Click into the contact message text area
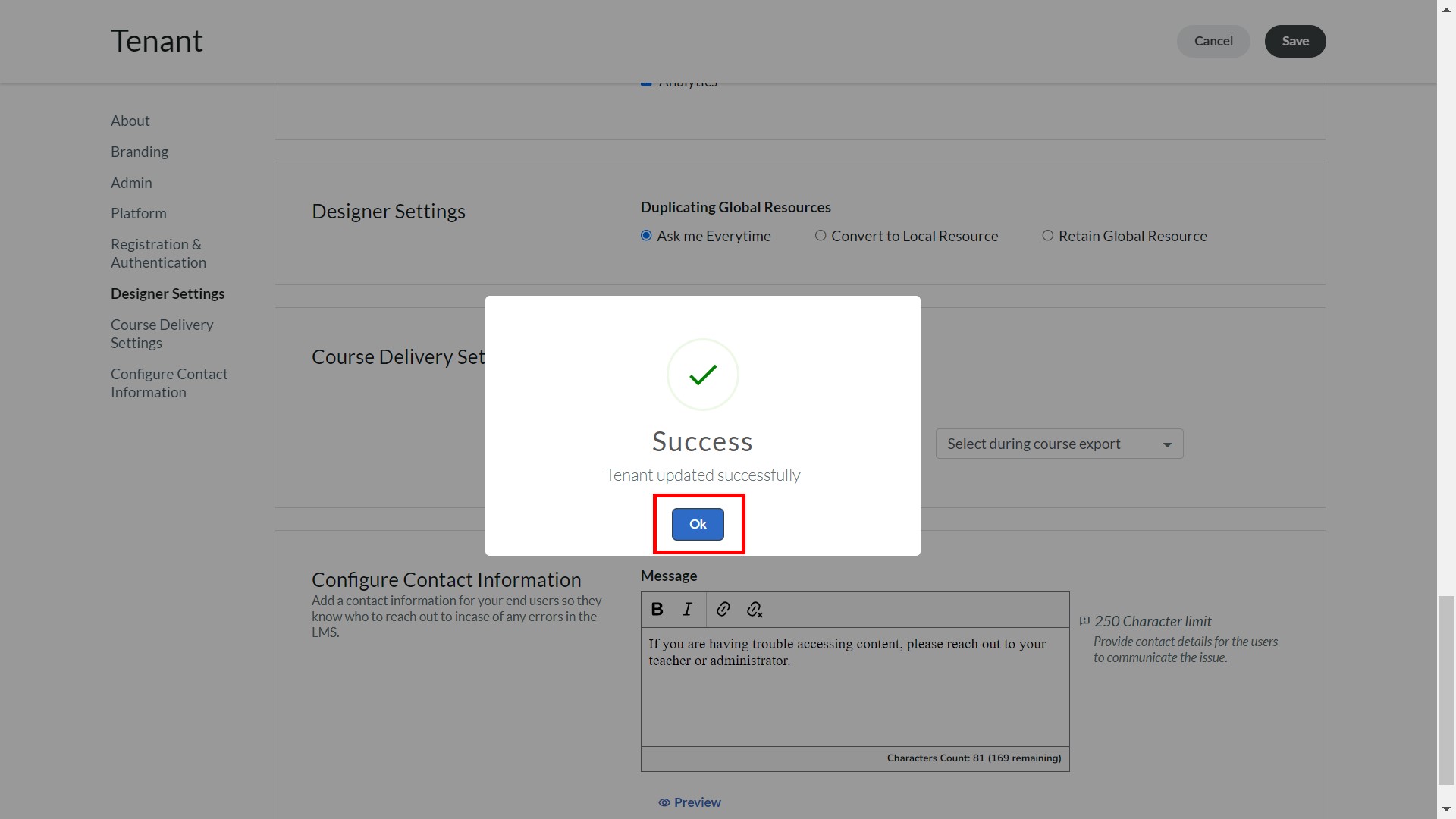The width and height of the screenshot is (1456, 819). 855,686
